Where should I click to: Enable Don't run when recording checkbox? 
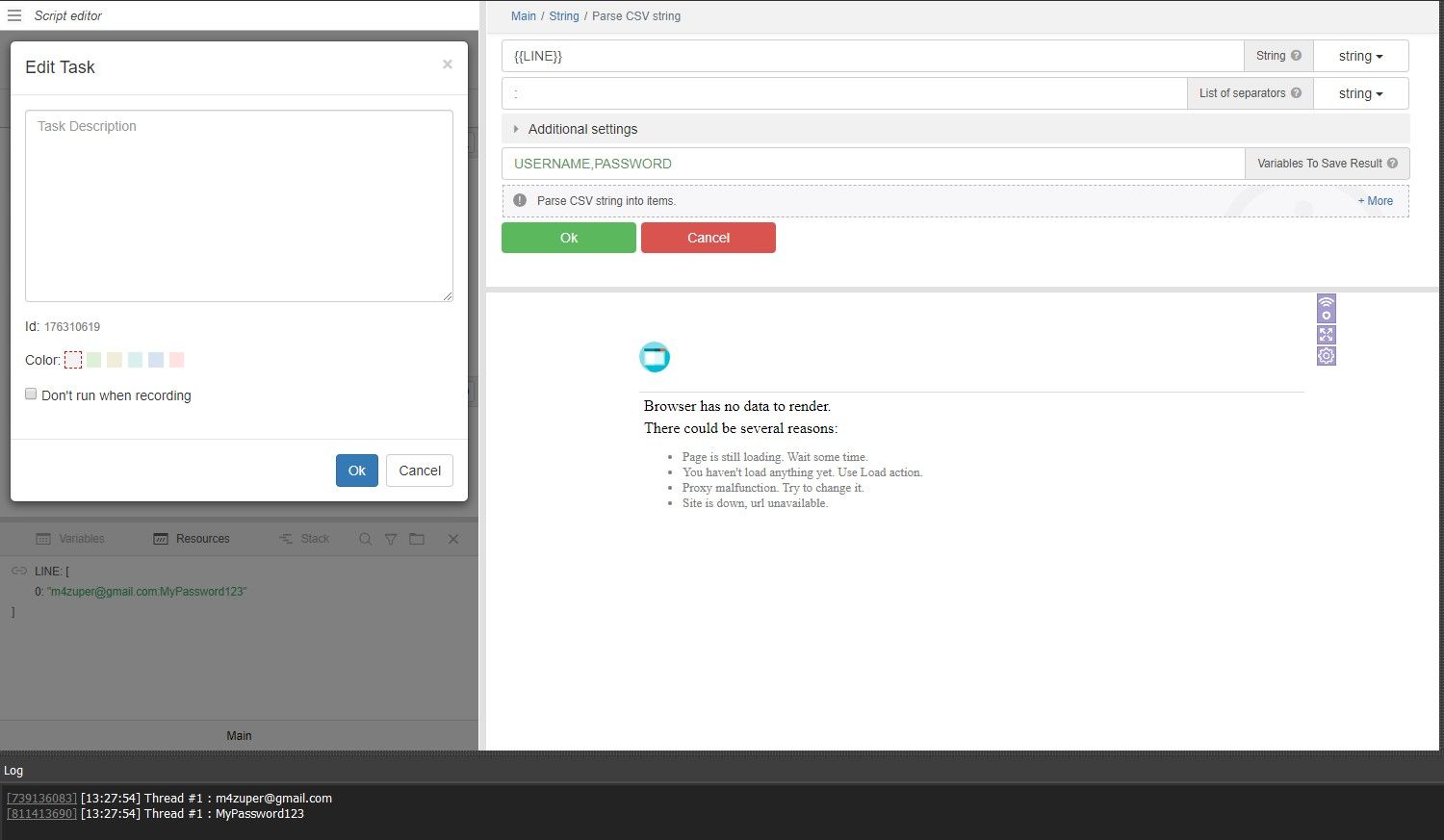click(x=31, y=395)
